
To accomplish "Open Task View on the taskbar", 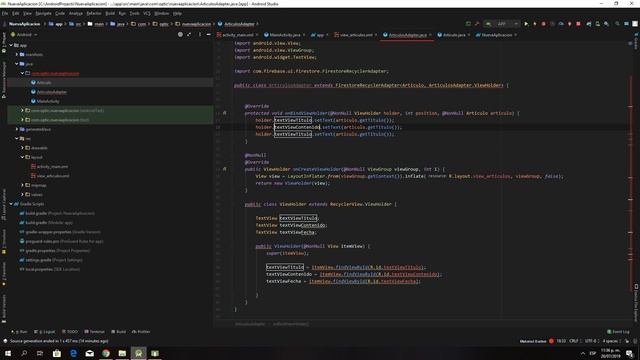I will [x=40, y=353].
